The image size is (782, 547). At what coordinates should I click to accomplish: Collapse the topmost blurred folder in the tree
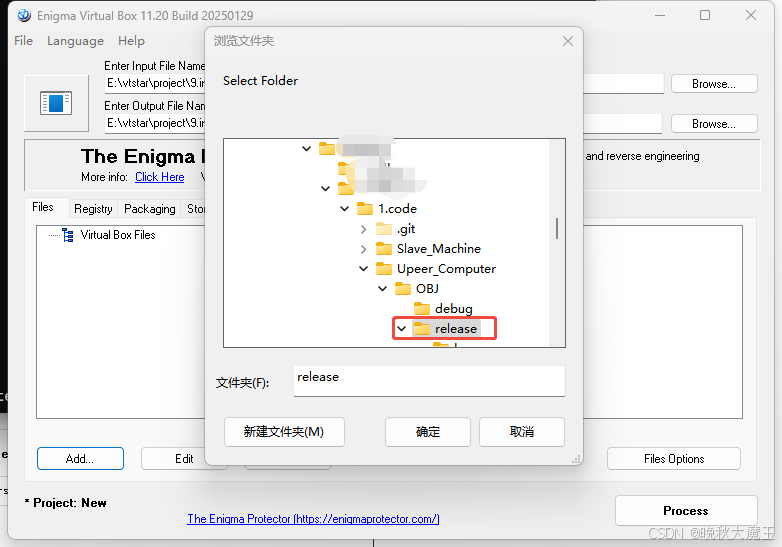tap(307, 149)
